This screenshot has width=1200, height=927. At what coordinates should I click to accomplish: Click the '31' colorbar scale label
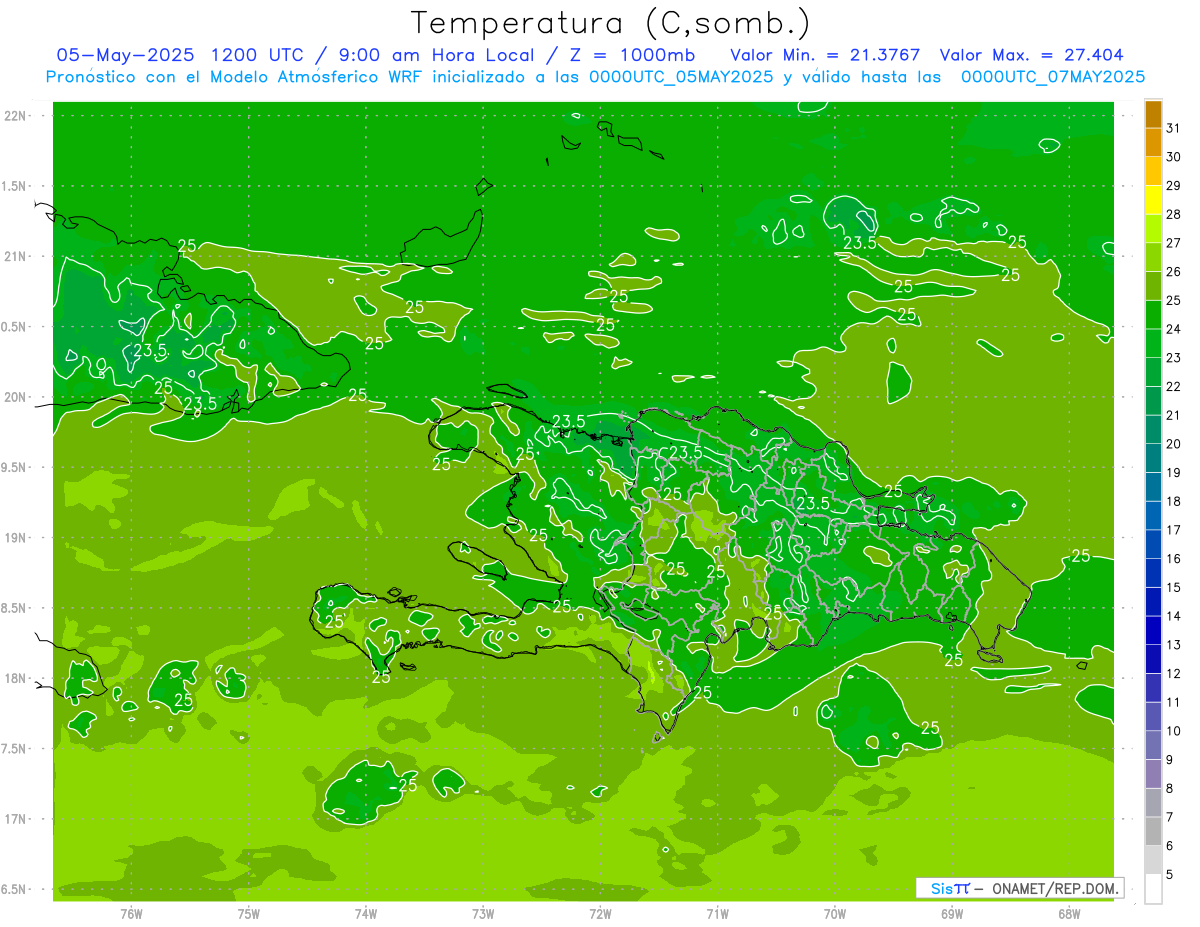coord(1174,128)
